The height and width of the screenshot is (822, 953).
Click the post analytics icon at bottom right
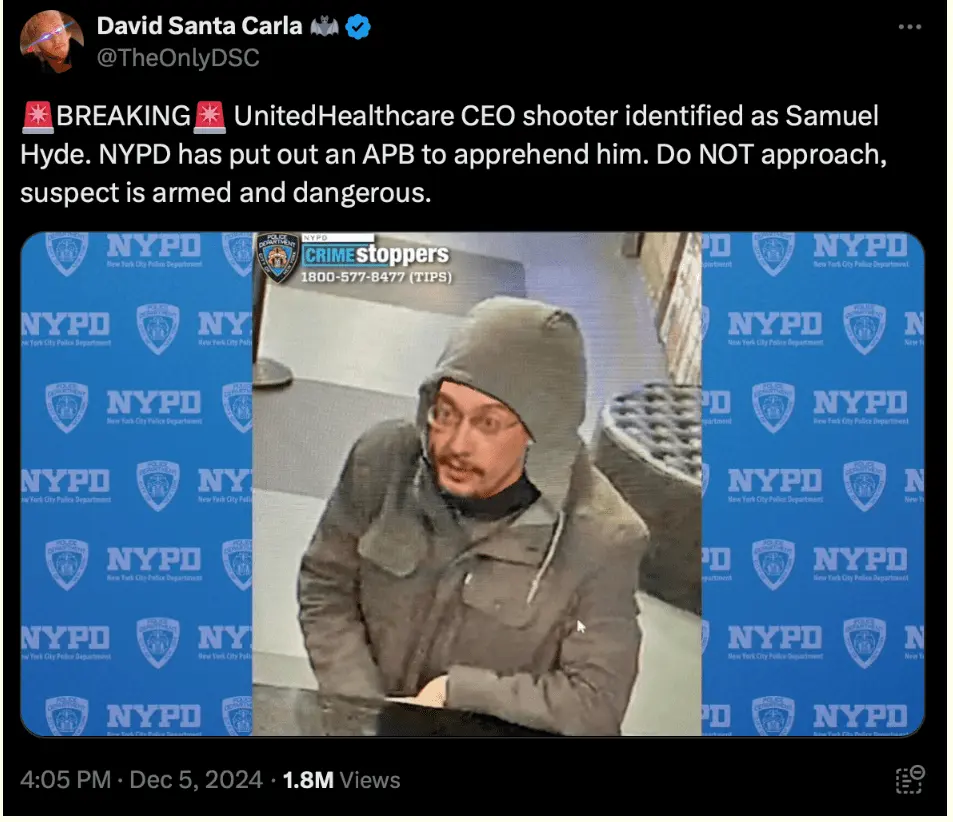click(x=910, y=780)
